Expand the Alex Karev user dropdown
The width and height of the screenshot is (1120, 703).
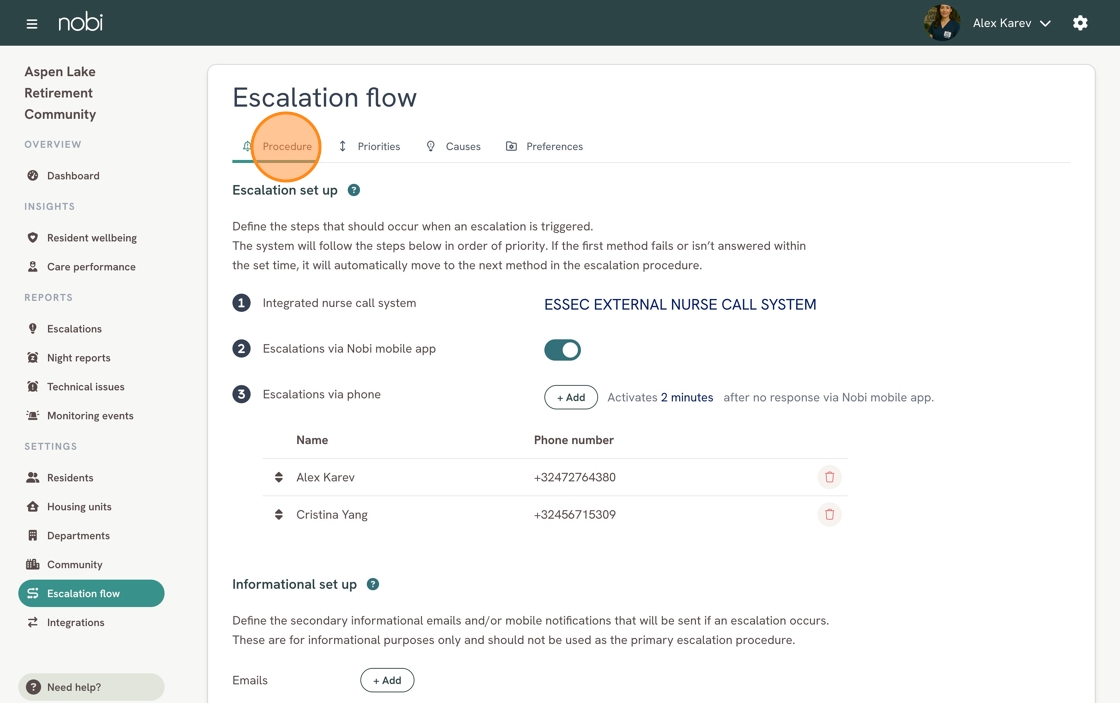1011,23
